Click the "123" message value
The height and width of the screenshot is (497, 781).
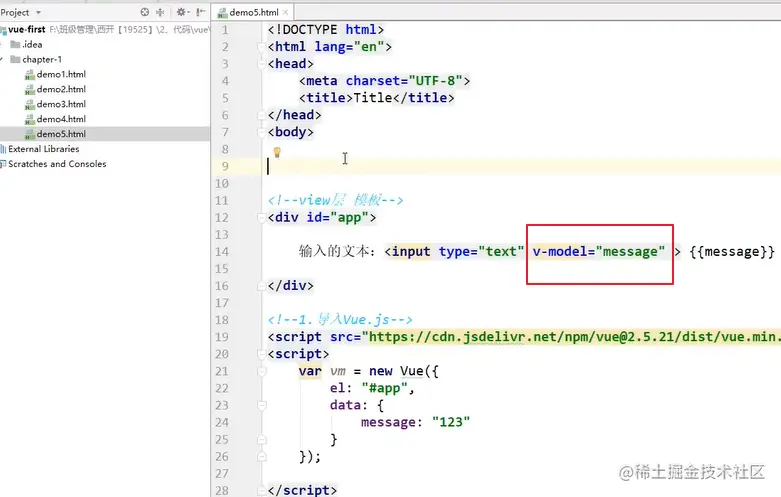pyautogui.click(x=451, y=422)
